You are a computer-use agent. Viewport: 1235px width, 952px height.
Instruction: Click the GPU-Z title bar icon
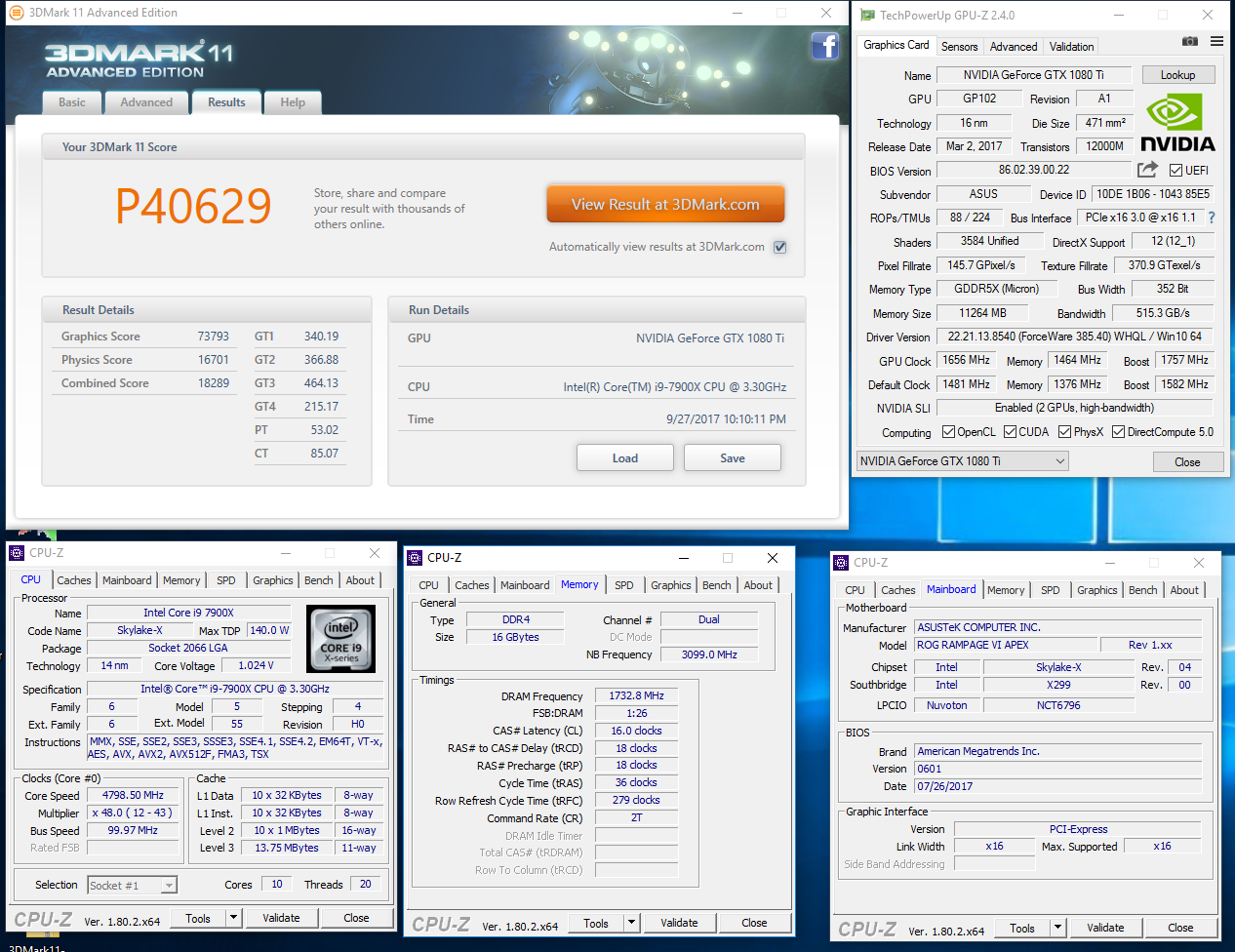tap(867, 15)
